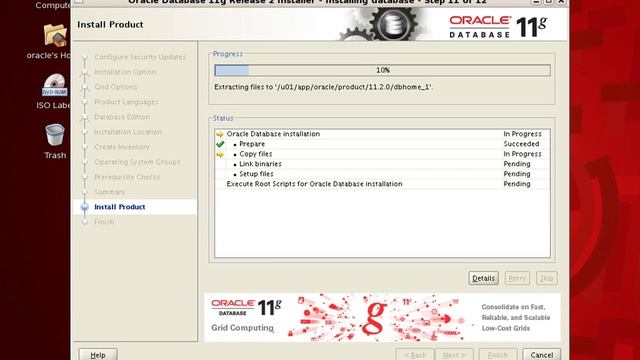Select Summary step in sidebar
The height and width of the screenshot is (360, 640).
[109, 192]
